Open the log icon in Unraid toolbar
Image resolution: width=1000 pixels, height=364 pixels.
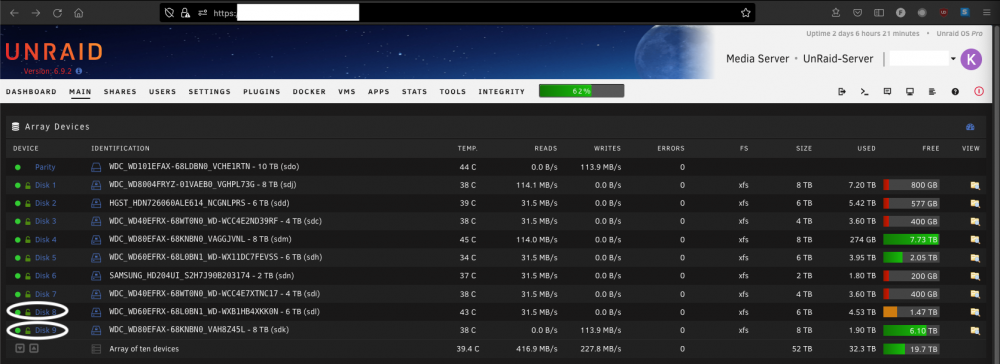(x=932, y=92)
